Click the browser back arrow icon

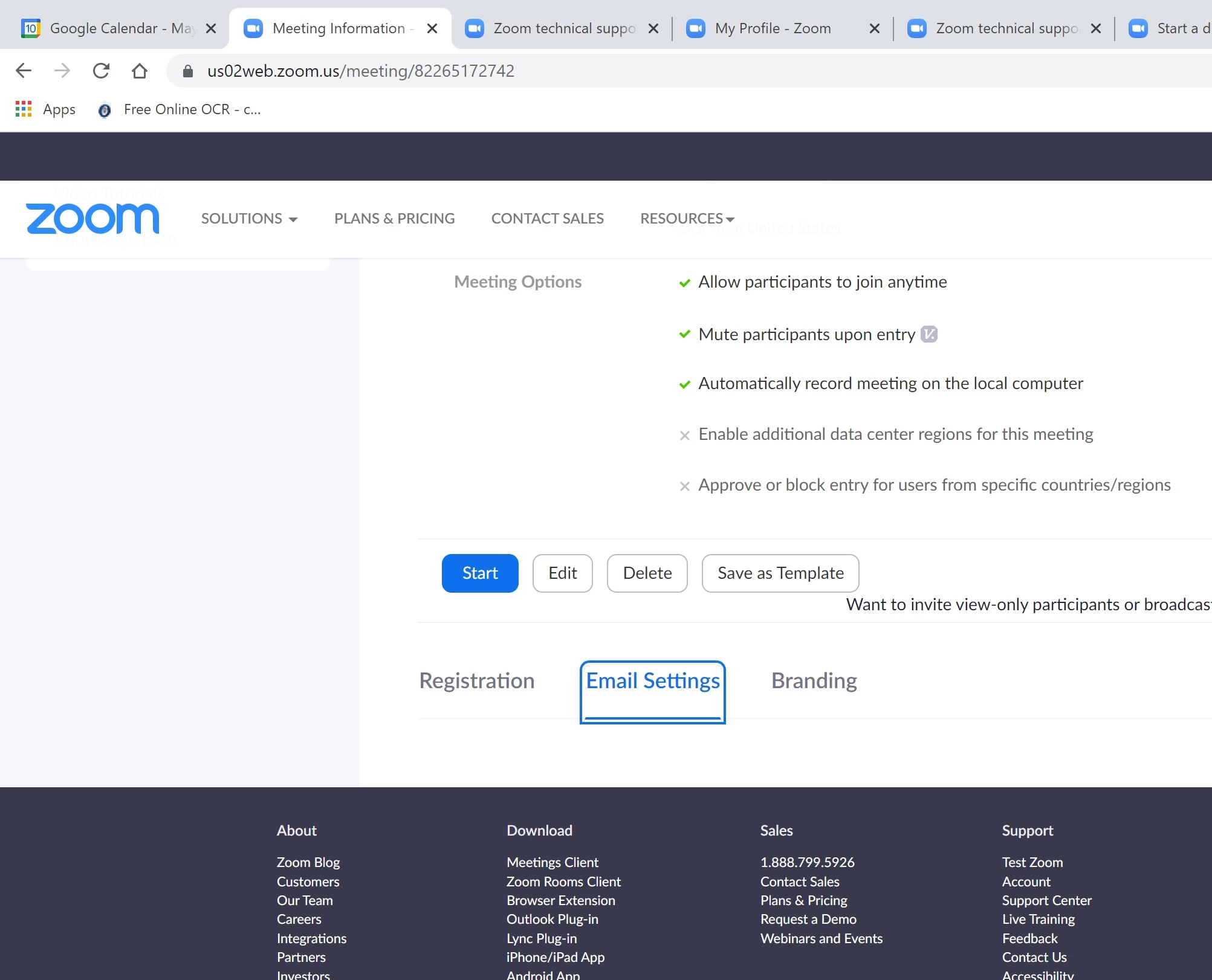point(23,71)
